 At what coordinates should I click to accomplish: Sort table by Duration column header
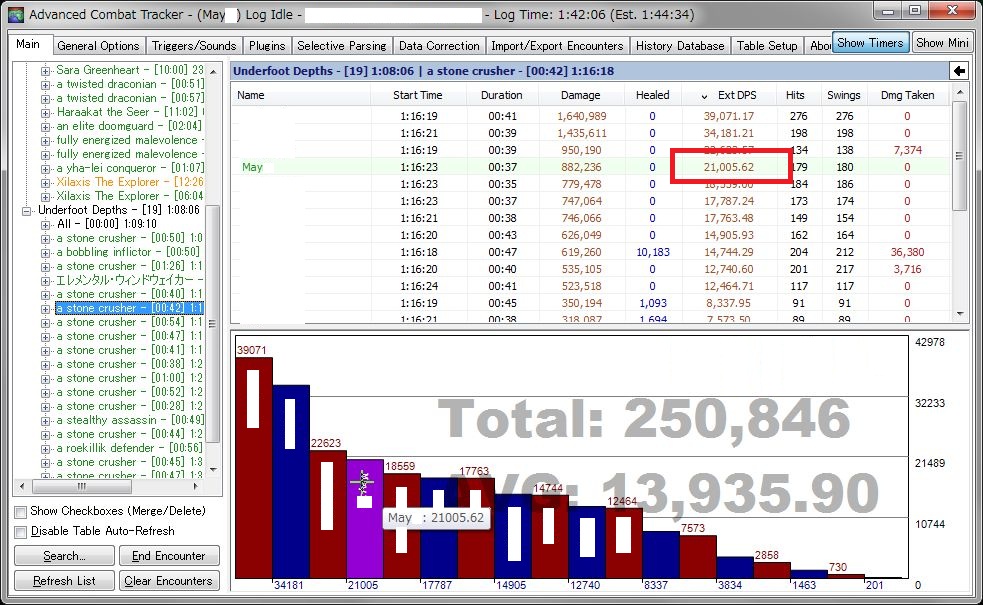click(x=501, y=95)
